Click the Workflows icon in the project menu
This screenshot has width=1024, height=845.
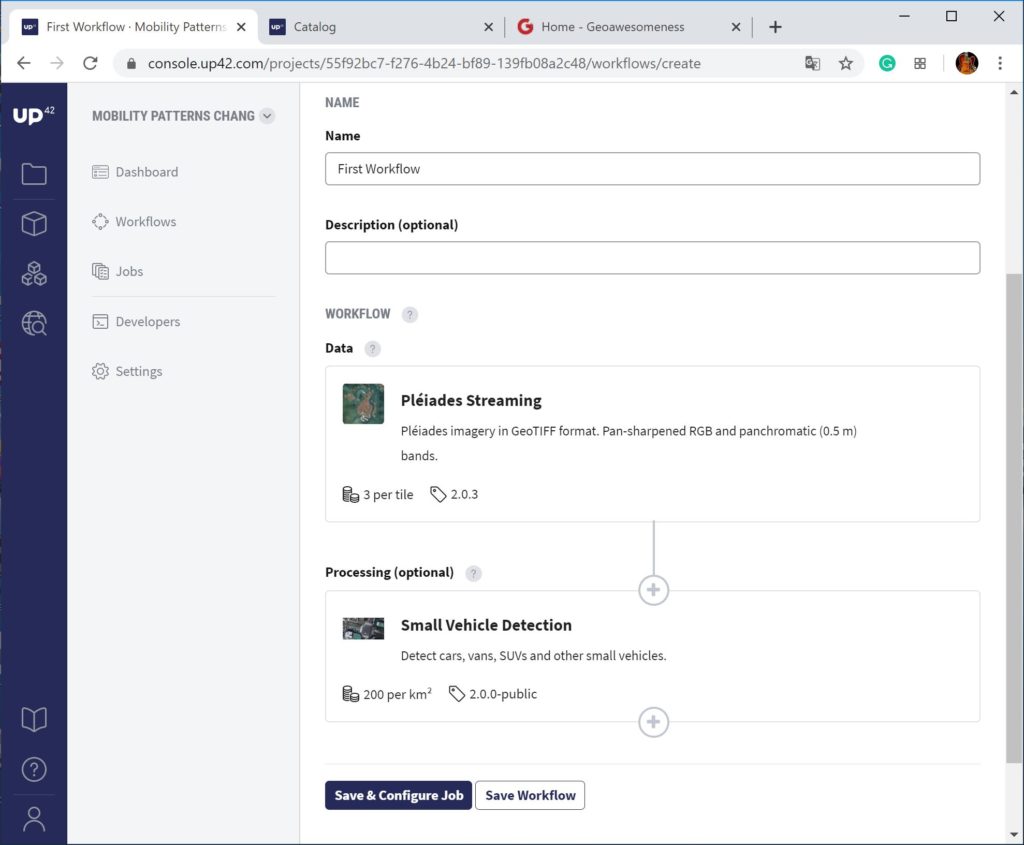pos(100,221)
